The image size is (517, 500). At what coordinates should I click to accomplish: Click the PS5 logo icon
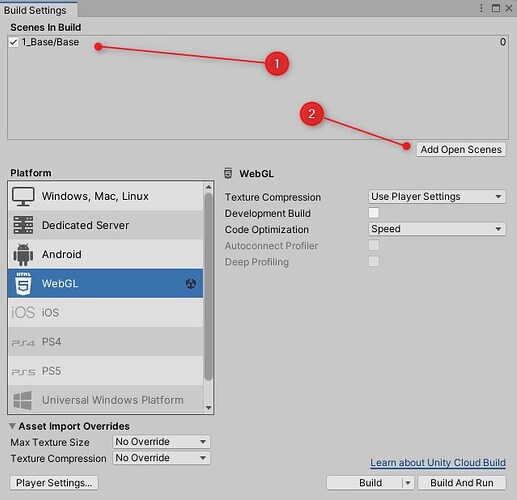(x=23, y=372)
